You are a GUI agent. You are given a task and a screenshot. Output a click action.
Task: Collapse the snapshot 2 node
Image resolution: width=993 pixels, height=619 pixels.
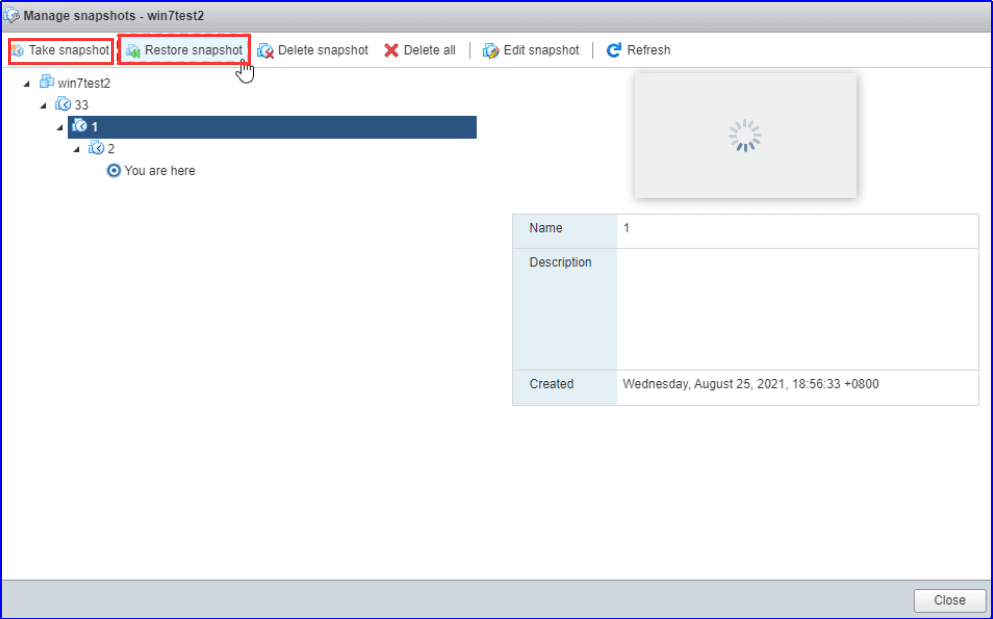pos(77,150)
